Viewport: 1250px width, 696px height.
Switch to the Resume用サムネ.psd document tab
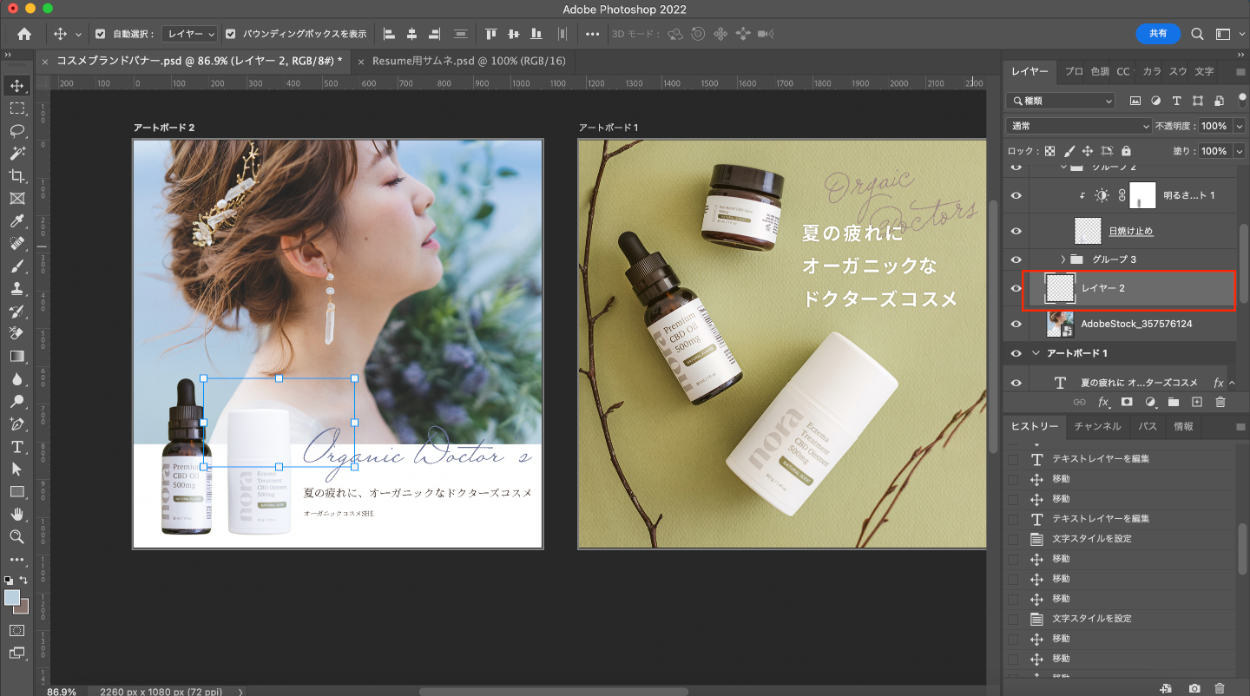tap(468, 61)
